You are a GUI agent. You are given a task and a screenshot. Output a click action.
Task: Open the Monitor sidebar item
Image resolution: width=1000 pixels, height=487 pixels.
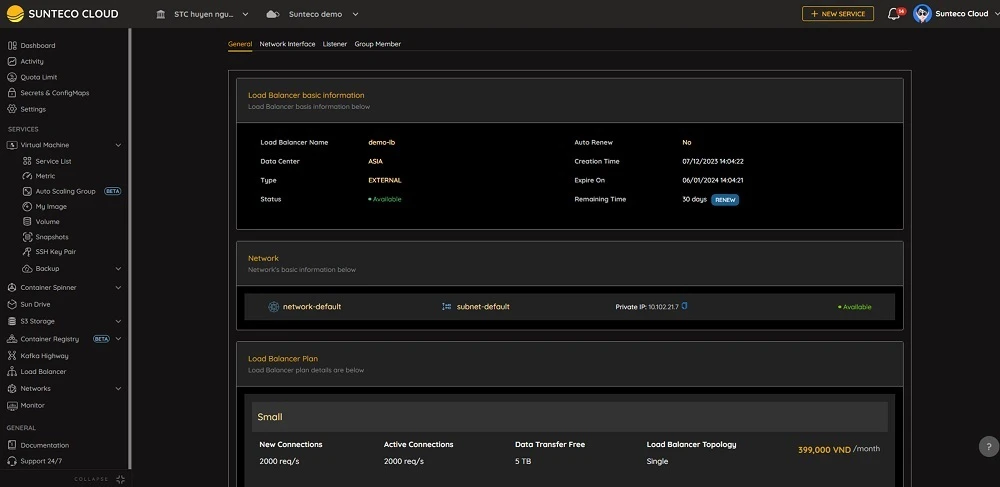33,406
